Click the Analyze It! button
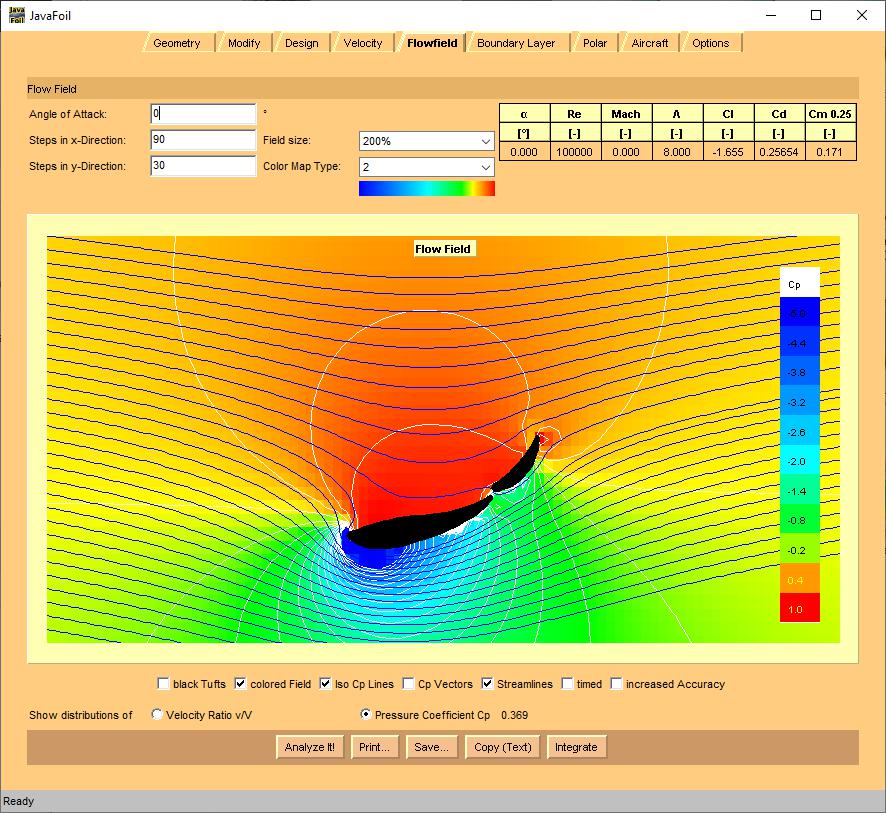Screen dimensions: 886x813 310,747
